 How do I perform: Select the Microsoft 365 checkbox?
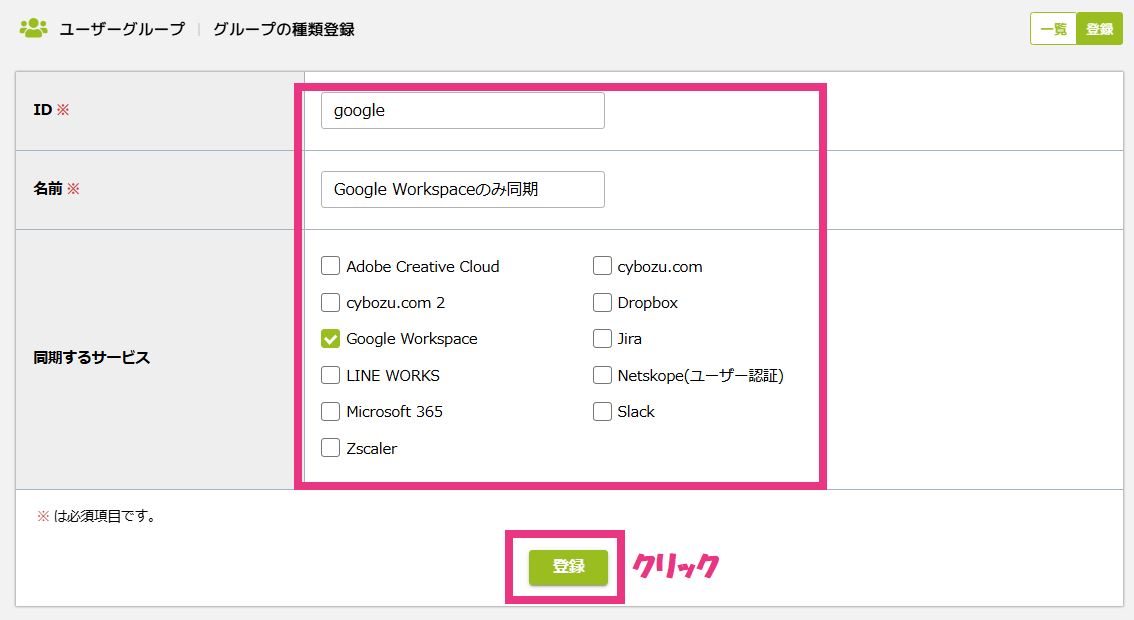point(331,412)
